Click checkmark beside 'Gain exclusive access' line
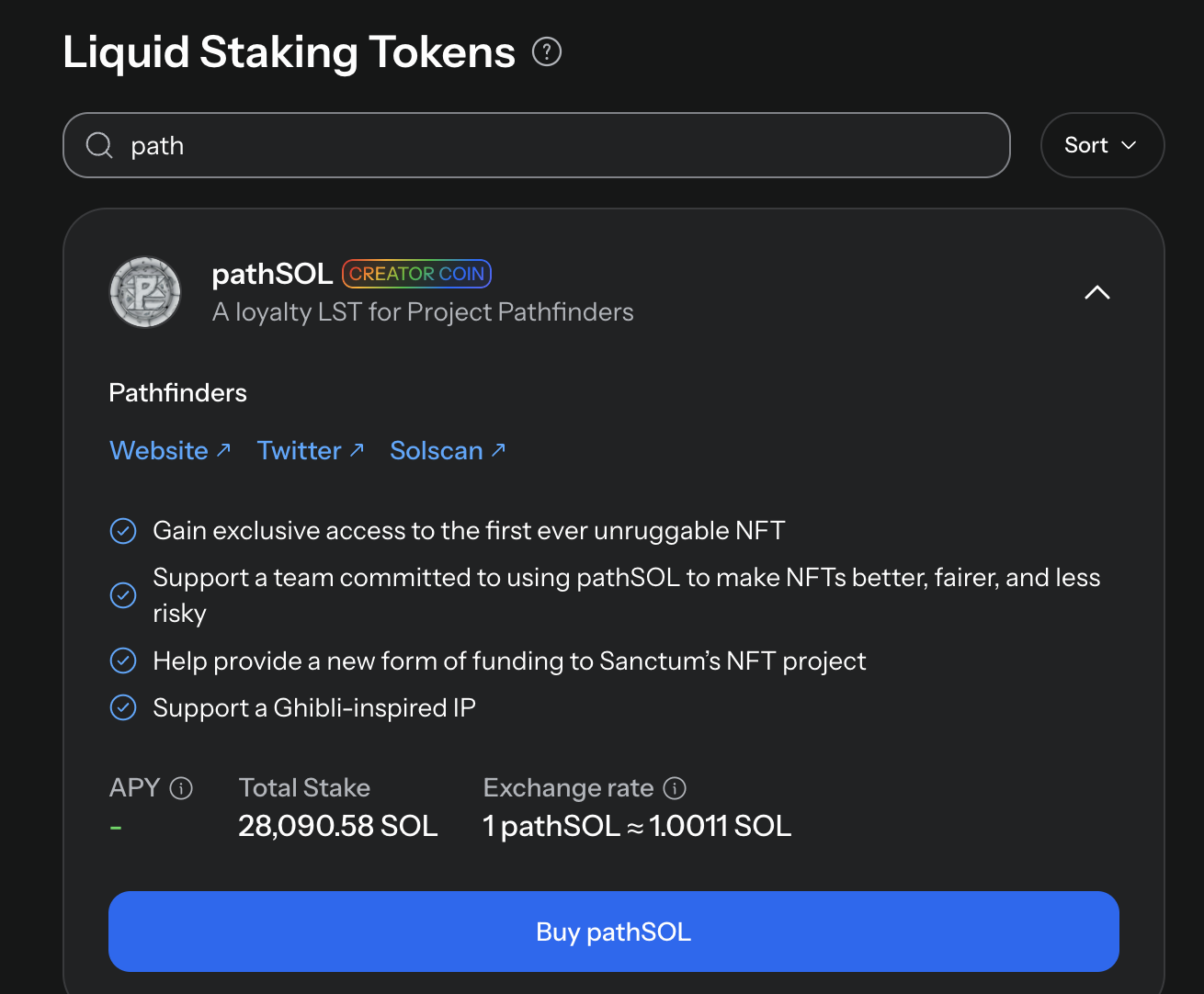Screen dimensions: 1204x994 point(123,531)
